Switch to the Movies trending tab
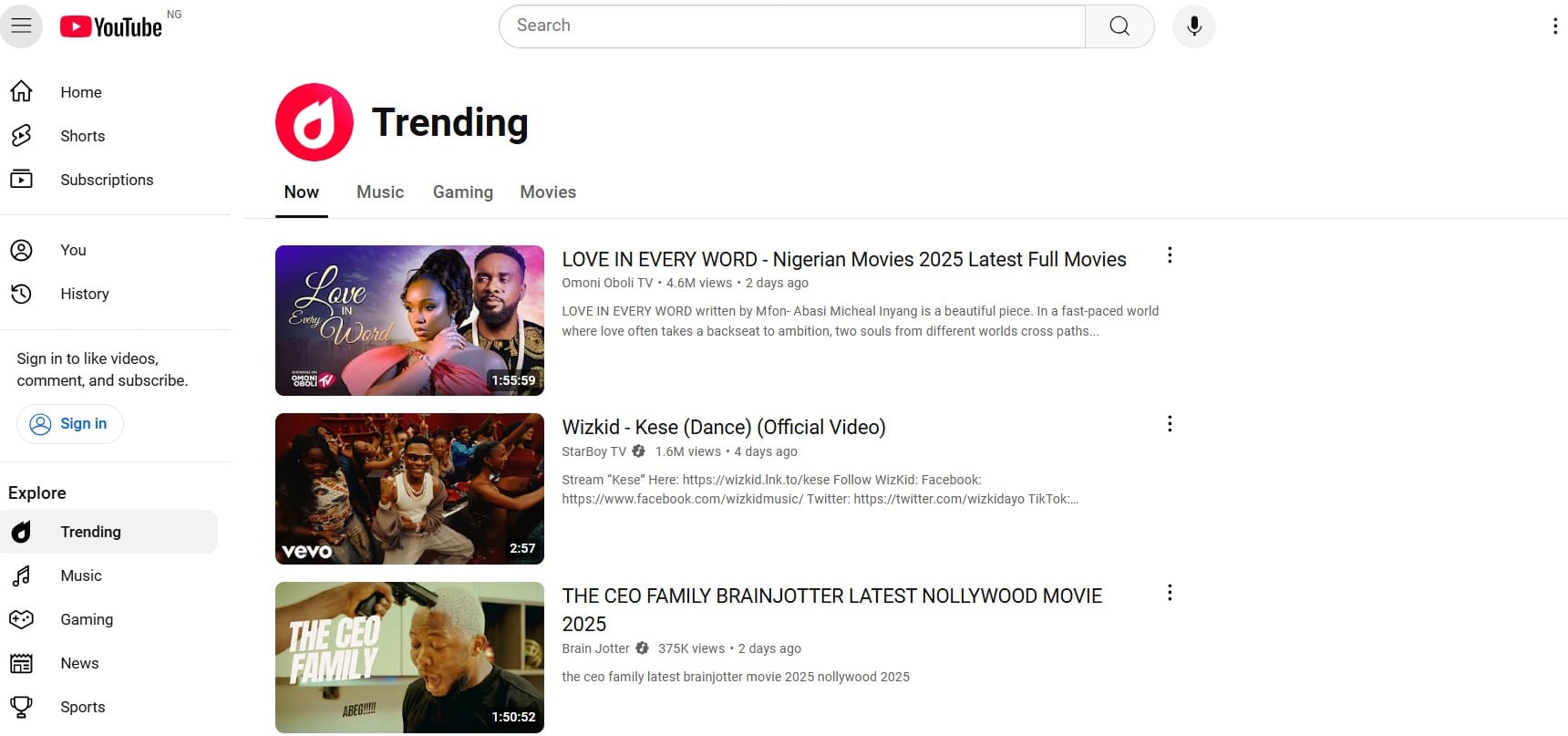This screenshot has width=1568, height=736. [547, 192]
